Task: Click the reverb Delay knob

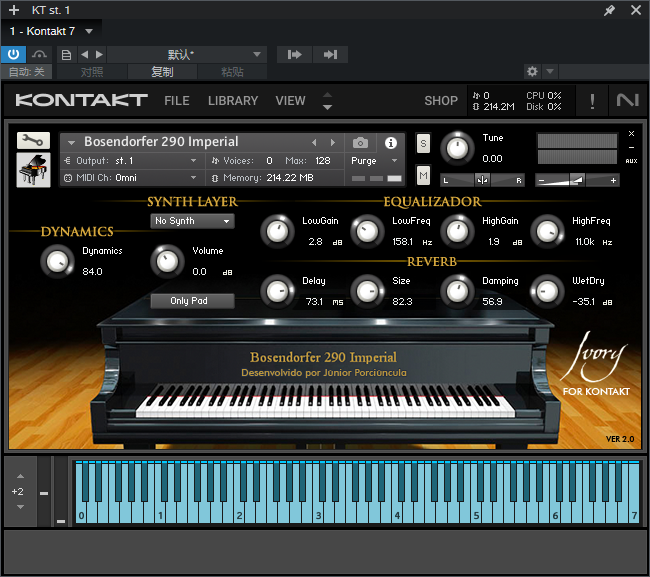Action: coord(277,291)
